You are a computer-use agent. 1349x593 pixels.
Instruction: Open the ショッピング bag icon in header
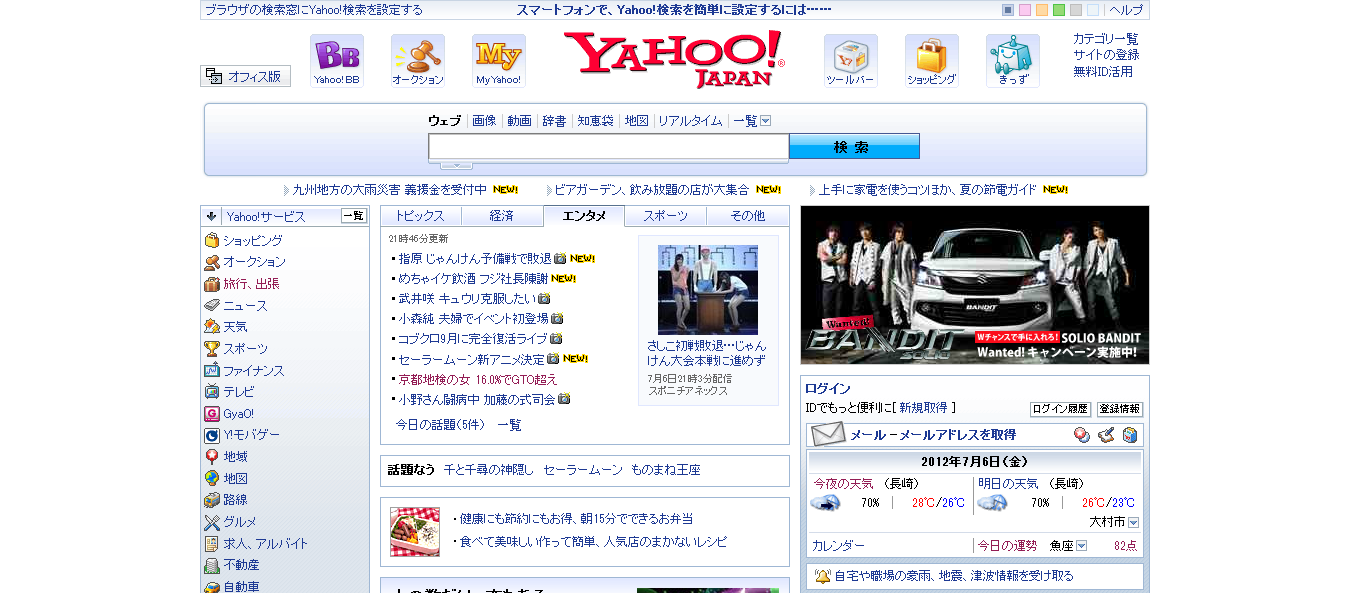[x=932, y=61]
